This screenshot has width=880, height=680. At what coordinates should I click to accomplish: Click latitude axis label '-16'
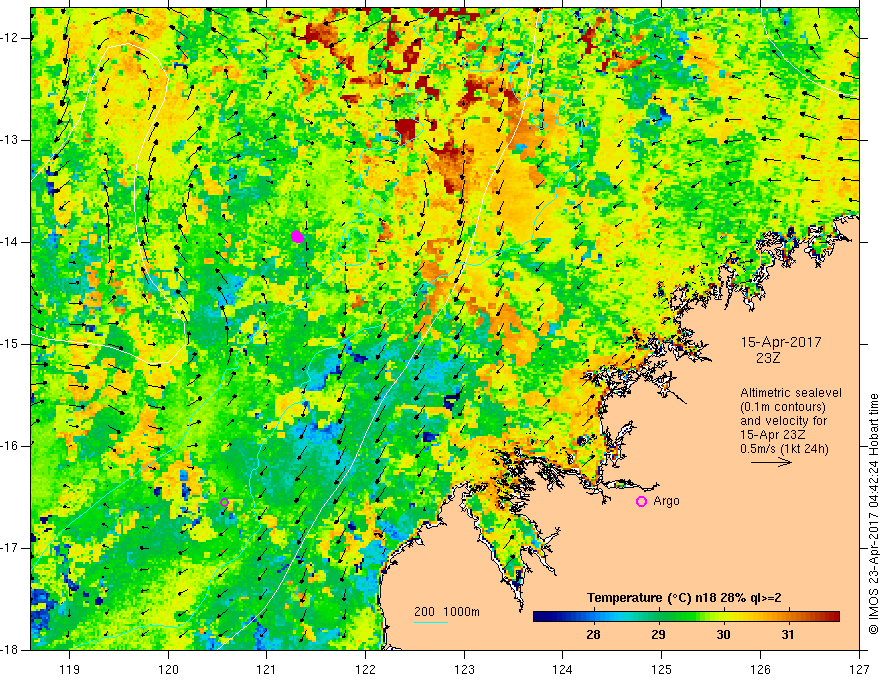[x=10, y=446]
